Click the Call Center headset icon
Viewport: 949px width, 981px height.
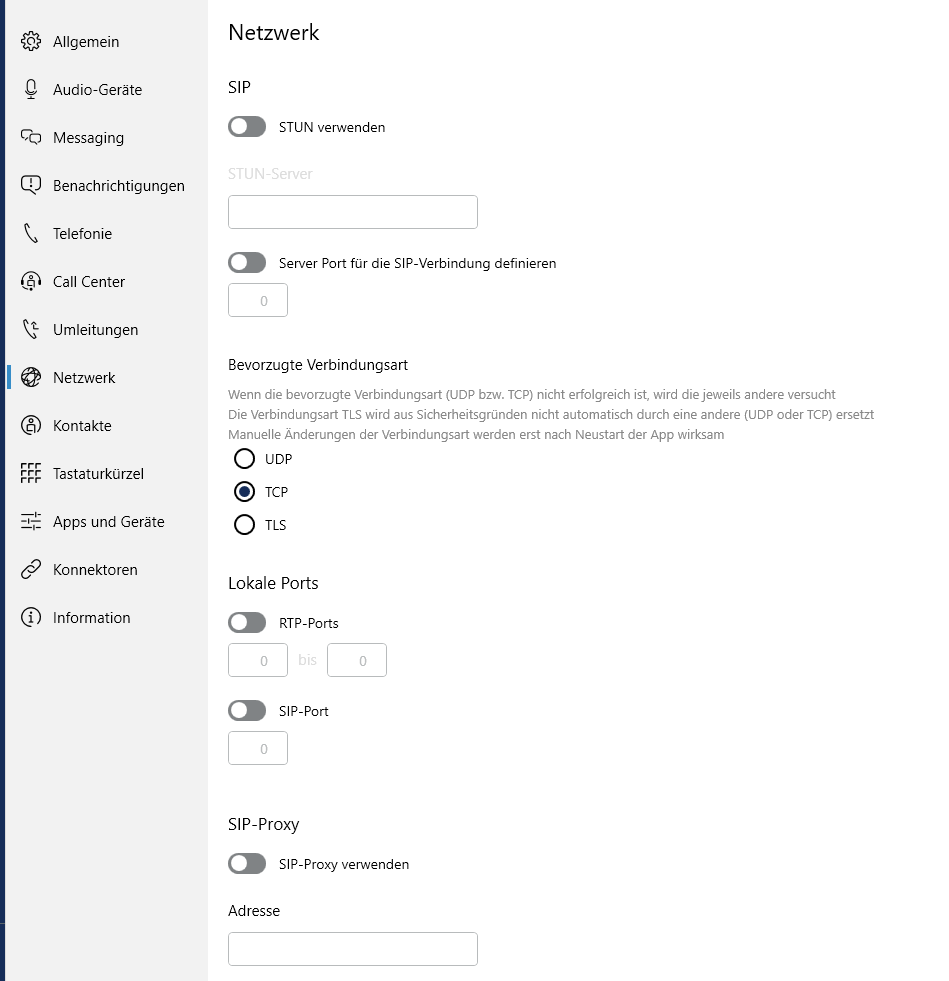coord(31,282)
